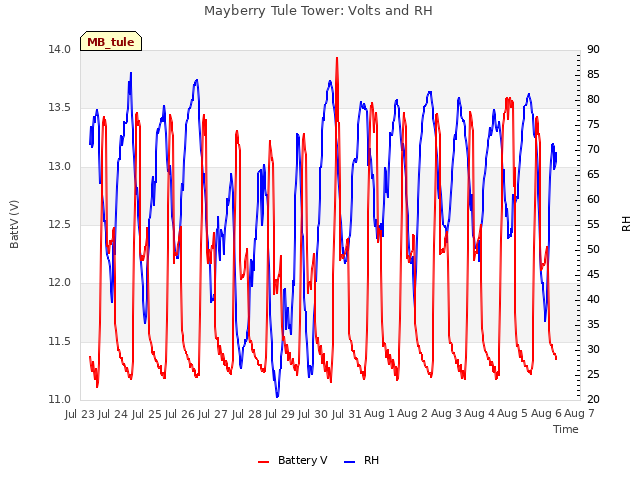The image size is (640, 480).
Task: Click the Aug 4 date tick label
Action: click(x=480, y=413)
